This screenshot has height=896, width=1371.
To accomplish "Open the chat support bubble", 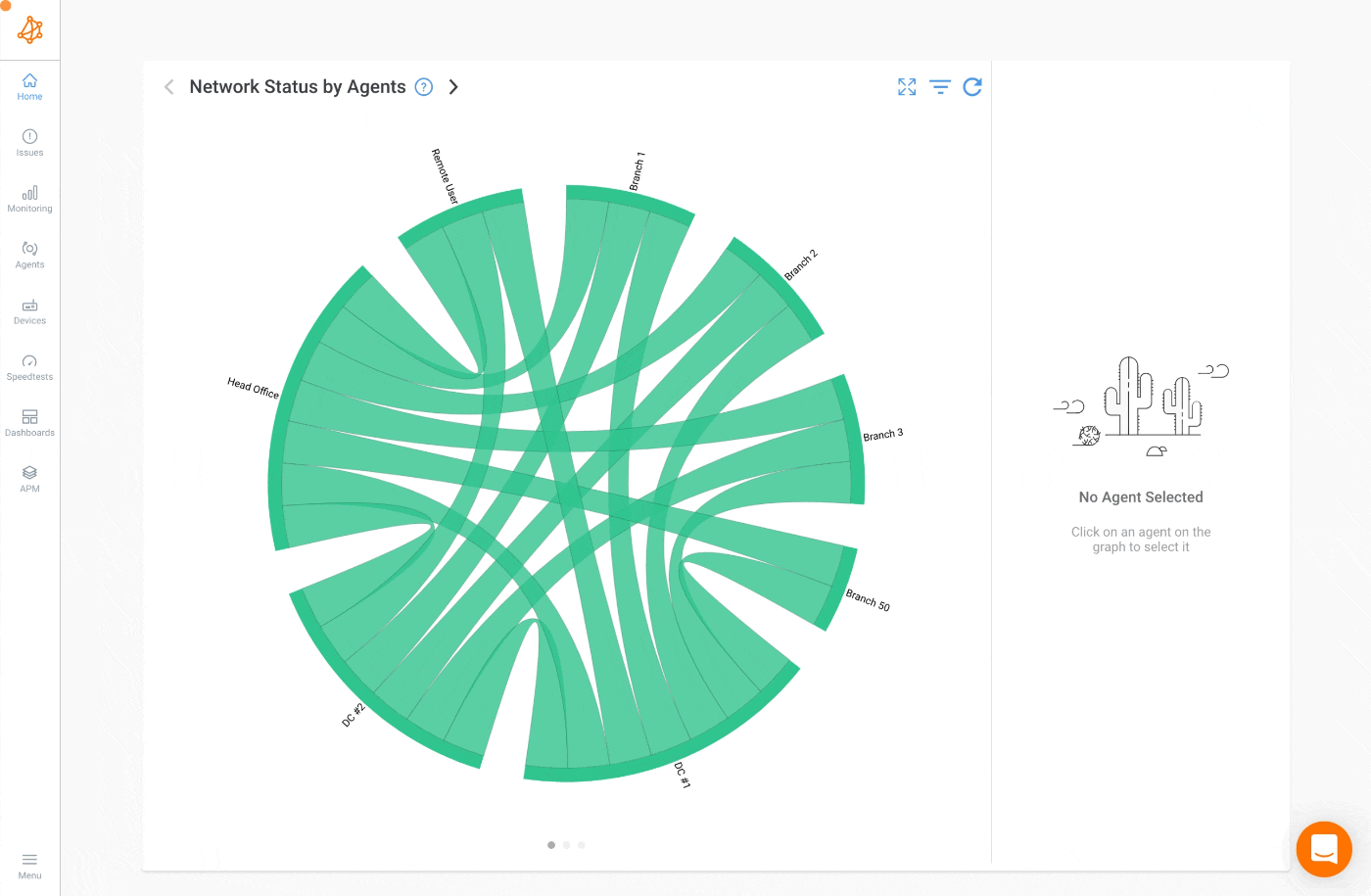I will point(1324,849).
